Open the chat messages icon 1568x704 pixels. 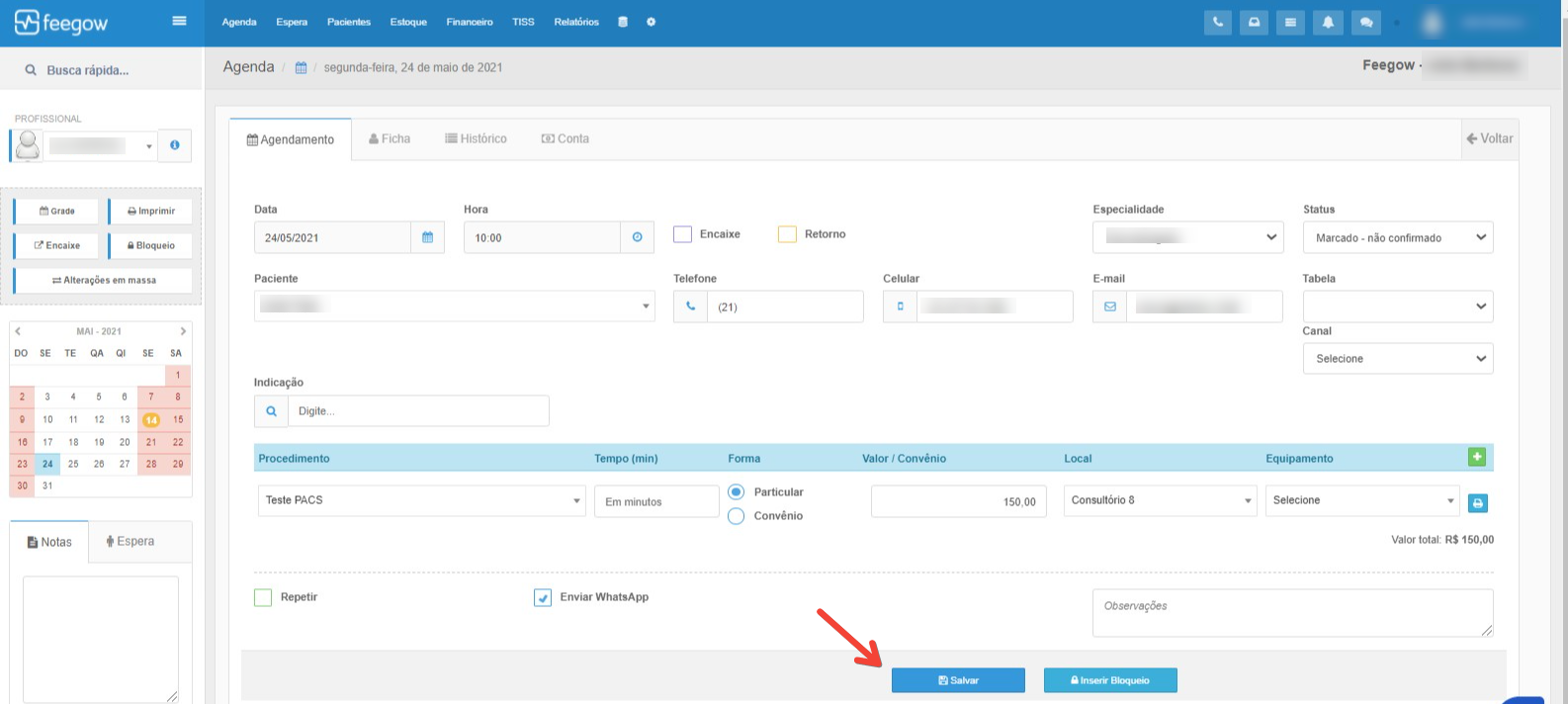[1366, 22]
